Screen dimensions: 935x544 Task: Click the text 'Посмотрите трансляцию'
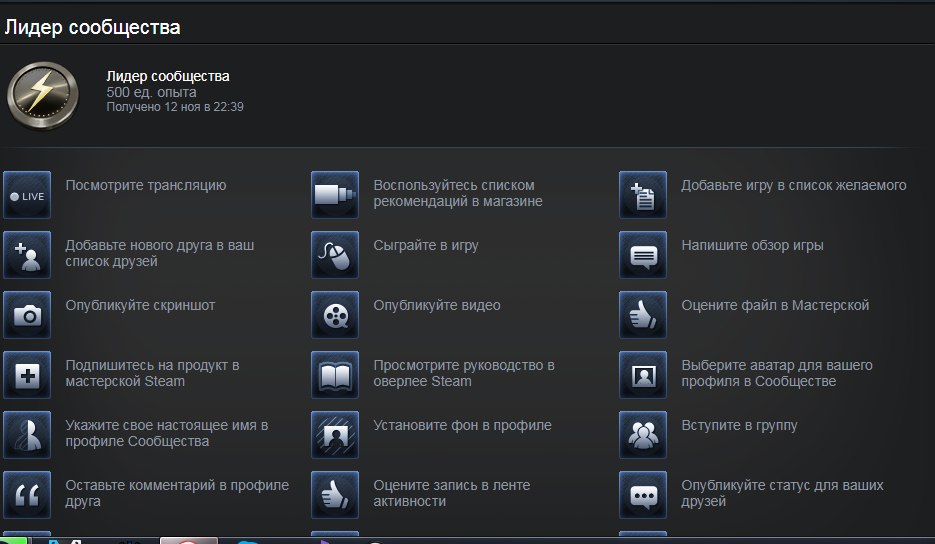click(146, 186)
